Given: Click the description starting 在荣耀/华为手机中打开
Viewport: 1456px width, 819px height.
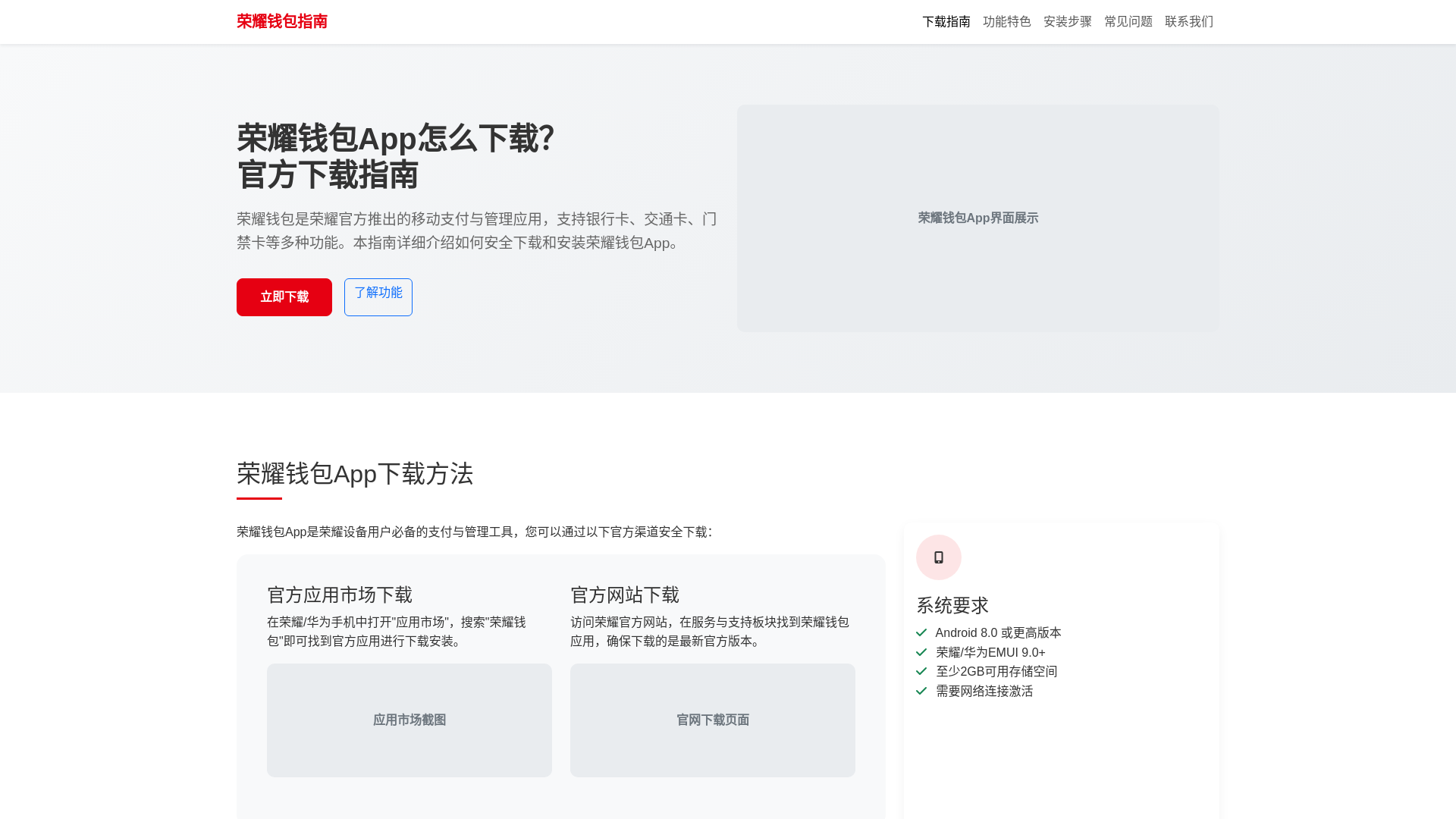Looking at the screenshot, I should click(397, 632).
